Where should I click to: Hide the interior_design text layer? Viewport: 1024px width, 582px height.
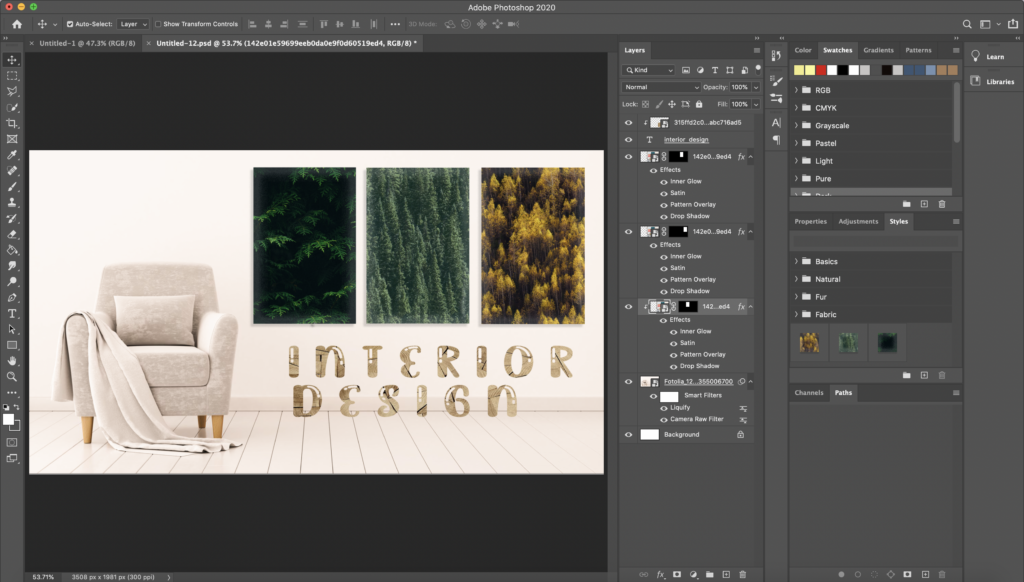[628, 139]
